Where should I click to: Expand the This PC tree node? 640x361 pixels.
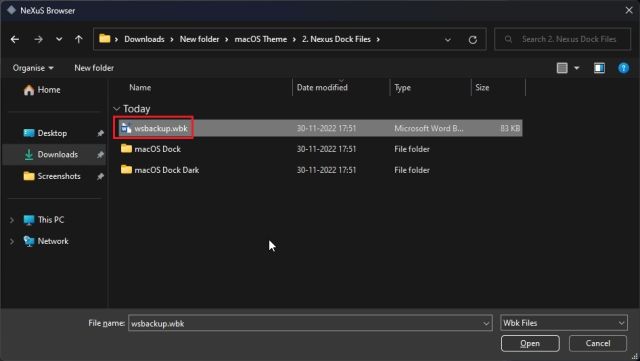pyautogui.click(x=12, y=220)
